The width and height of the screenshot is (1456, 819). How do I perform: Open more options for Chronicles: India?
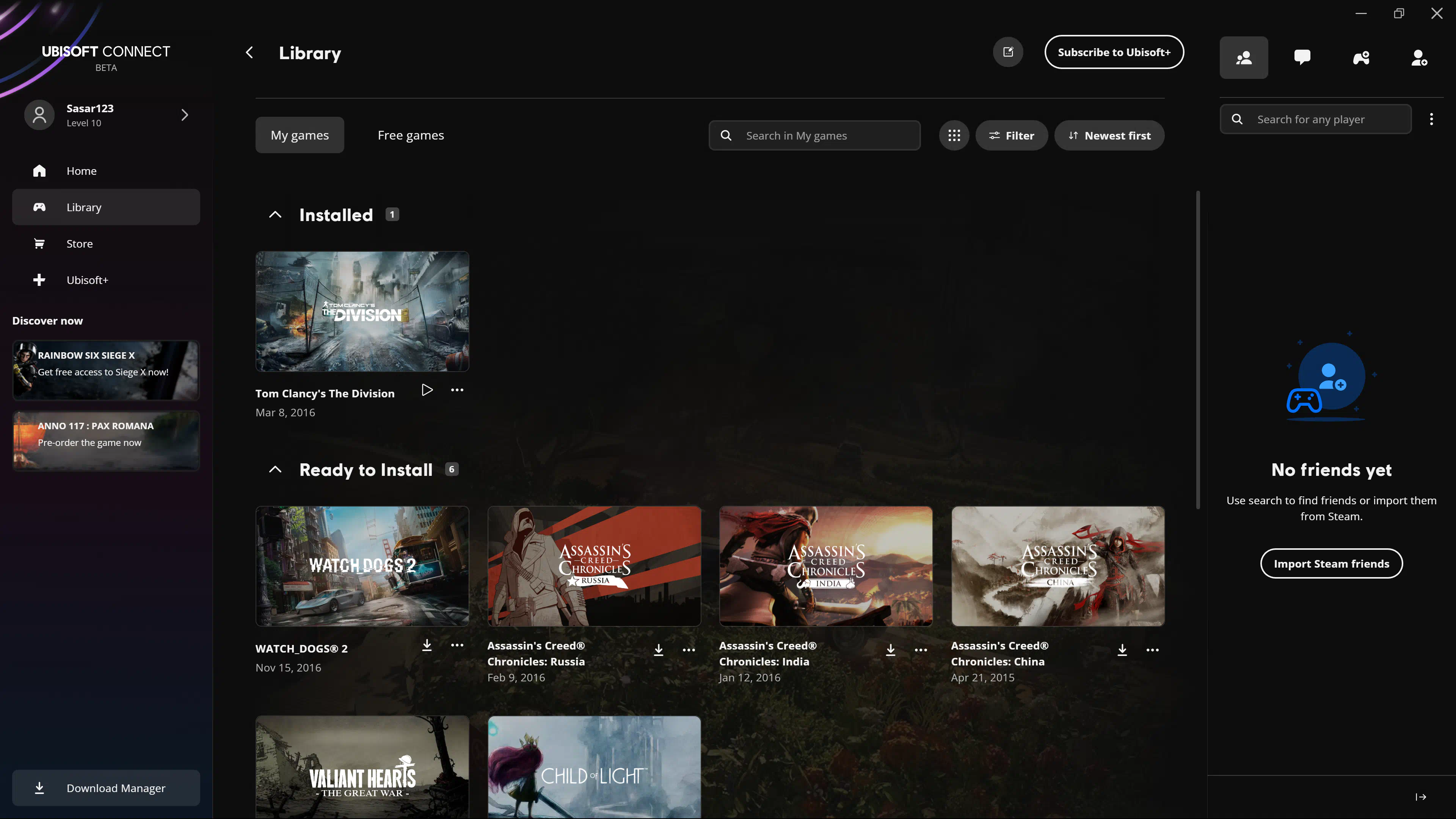tap(921, 650)
